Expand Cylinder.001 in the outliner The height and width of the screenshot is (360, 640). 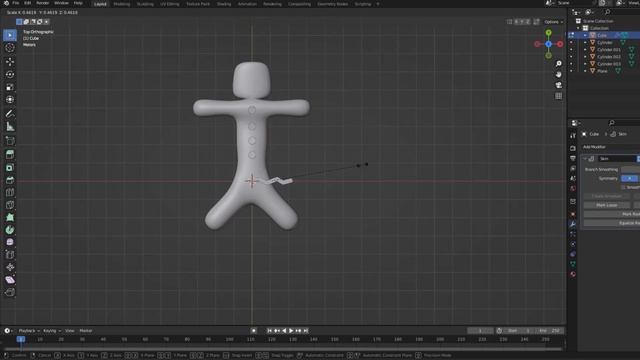click(x=585, y=49)
